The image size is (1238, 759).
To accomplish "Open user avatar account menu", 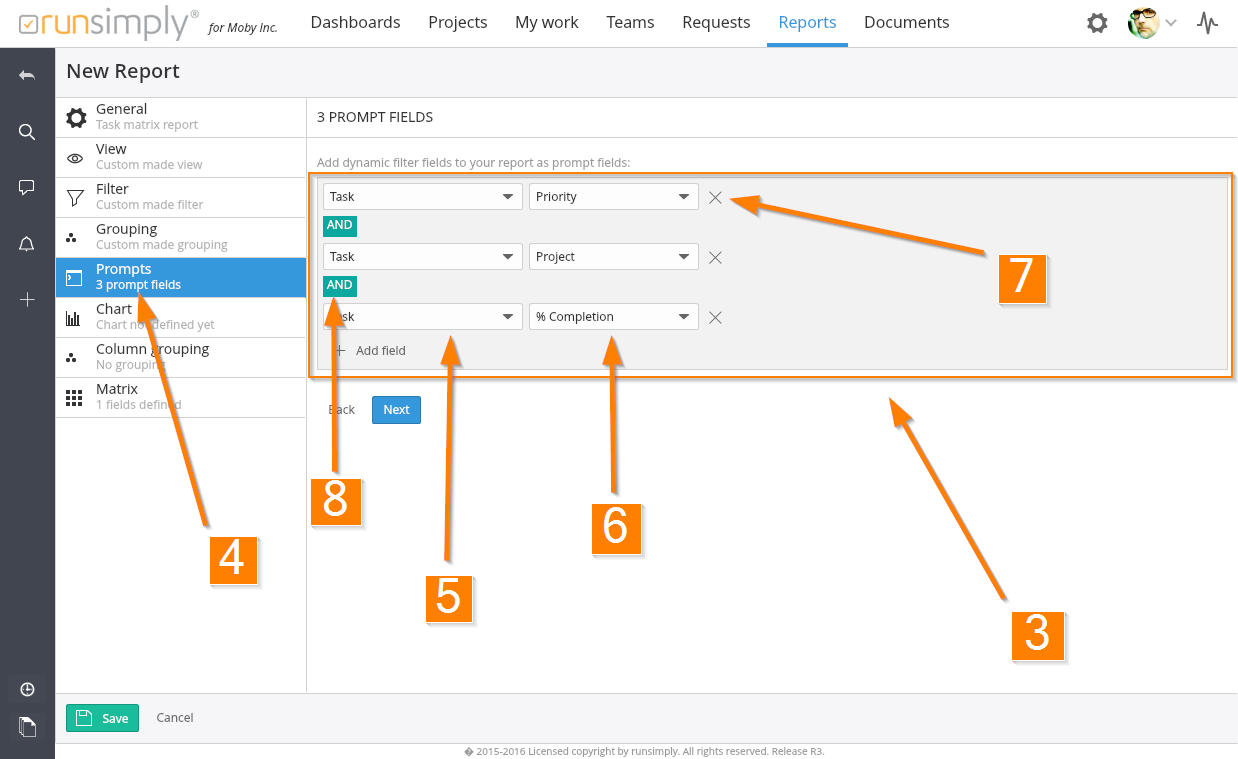I will [x=1151, y=23].
